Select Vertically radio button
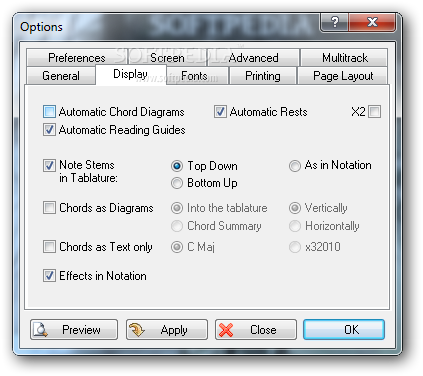This screenshot has width=423, height=376. click(x=295, y=208)
